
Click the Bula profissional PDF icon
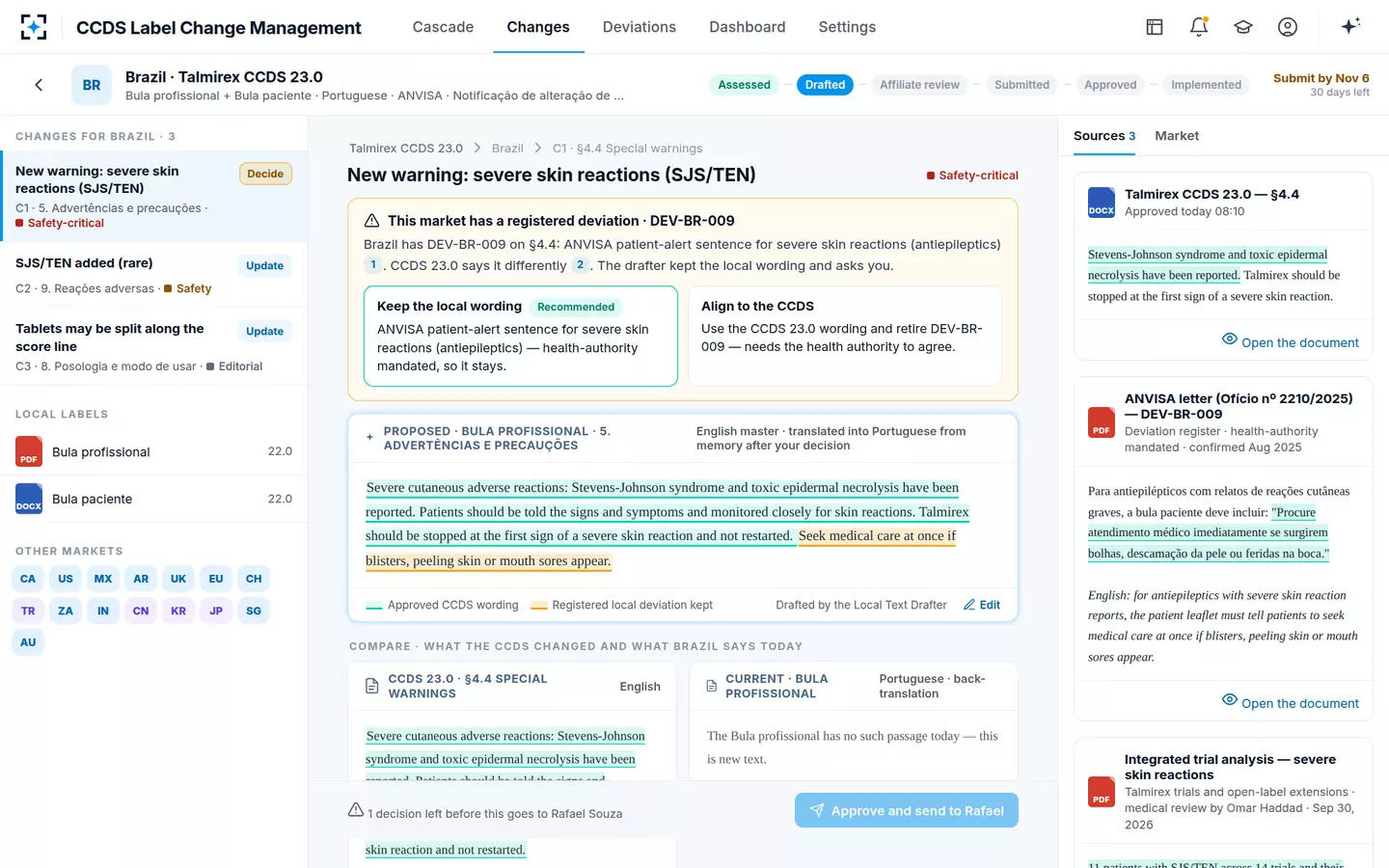click(x=29, y=451)
